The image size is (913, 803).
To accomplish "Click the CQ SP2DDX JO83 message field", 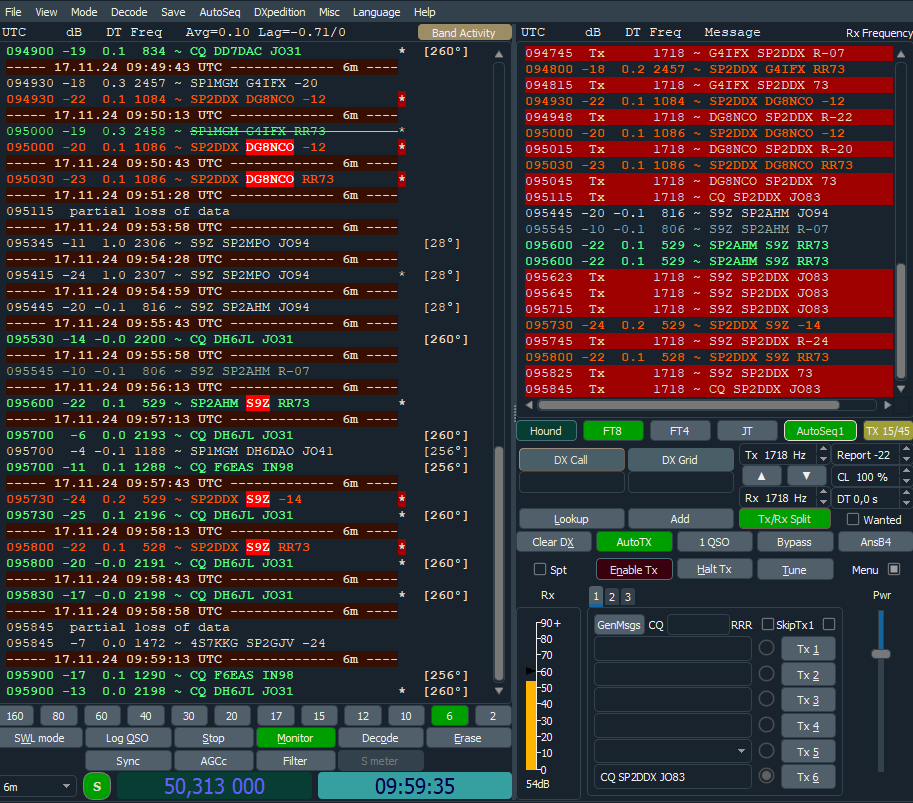I will tap(673, 777).
